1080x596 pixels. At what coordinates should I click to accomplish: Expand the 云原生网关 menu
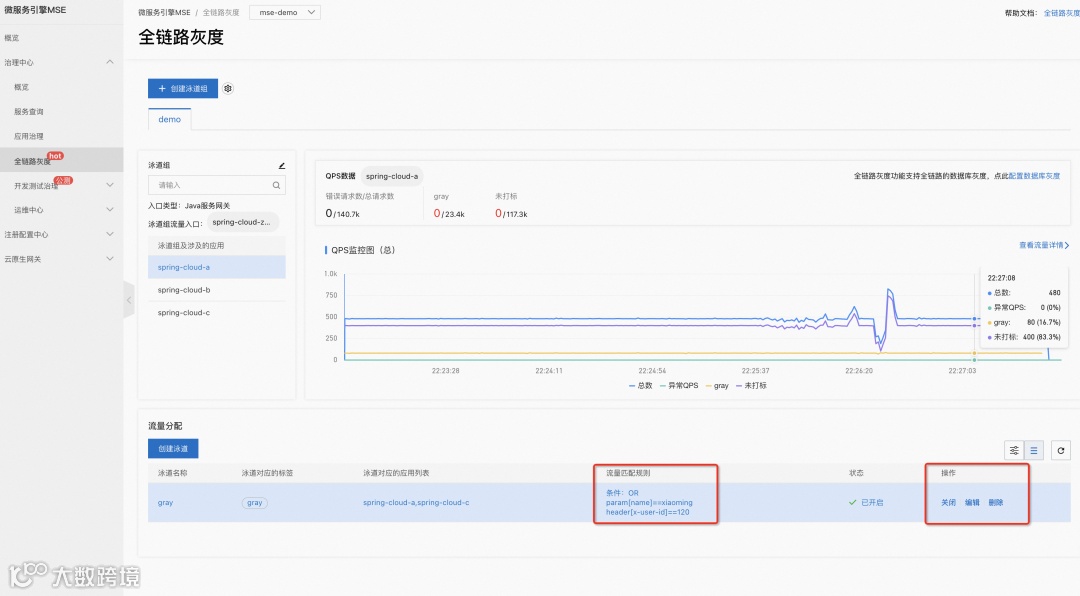pos(110,258)
